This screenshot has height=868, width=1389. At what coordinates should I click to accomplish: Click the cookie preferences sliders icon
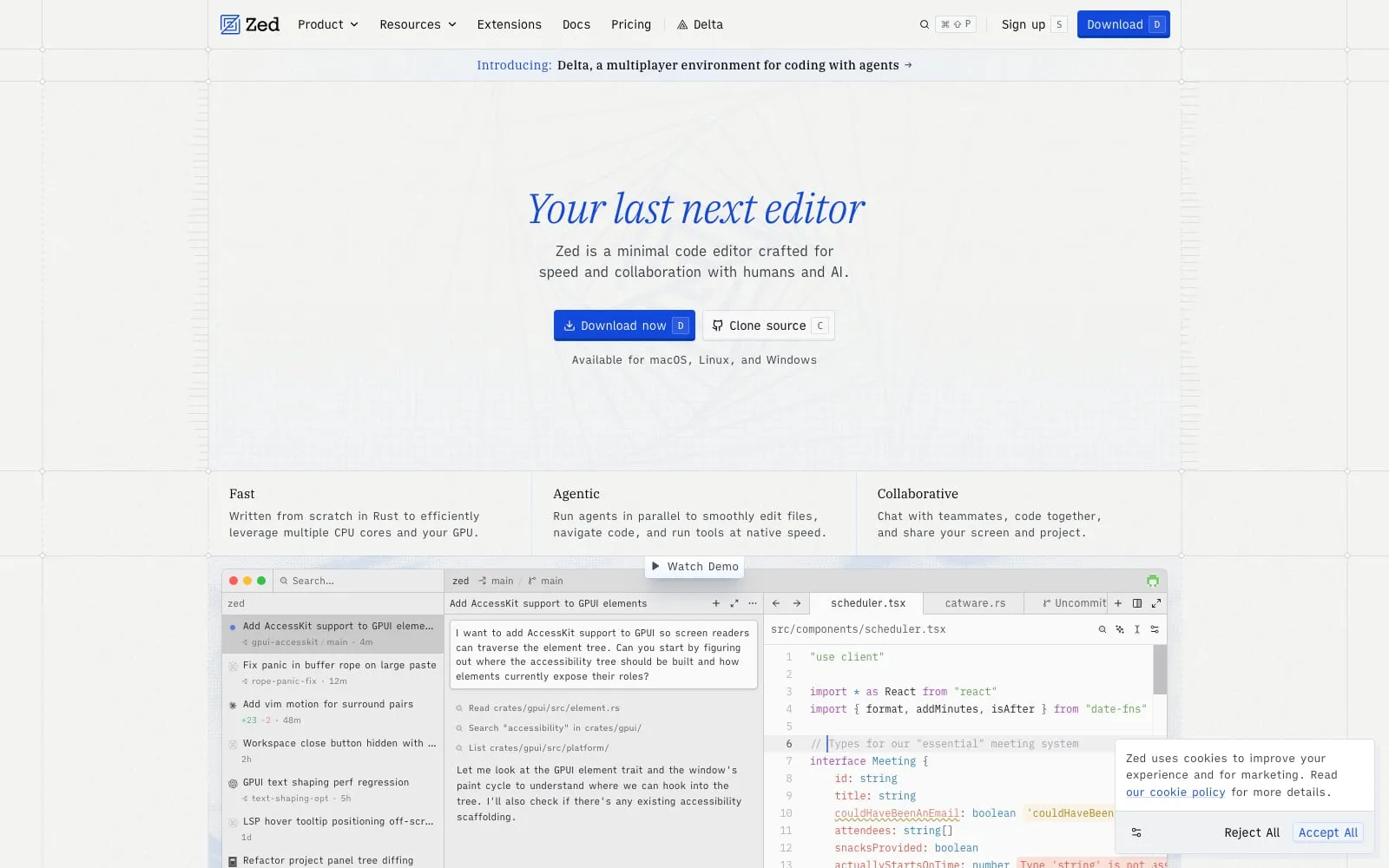(1136, 832)
